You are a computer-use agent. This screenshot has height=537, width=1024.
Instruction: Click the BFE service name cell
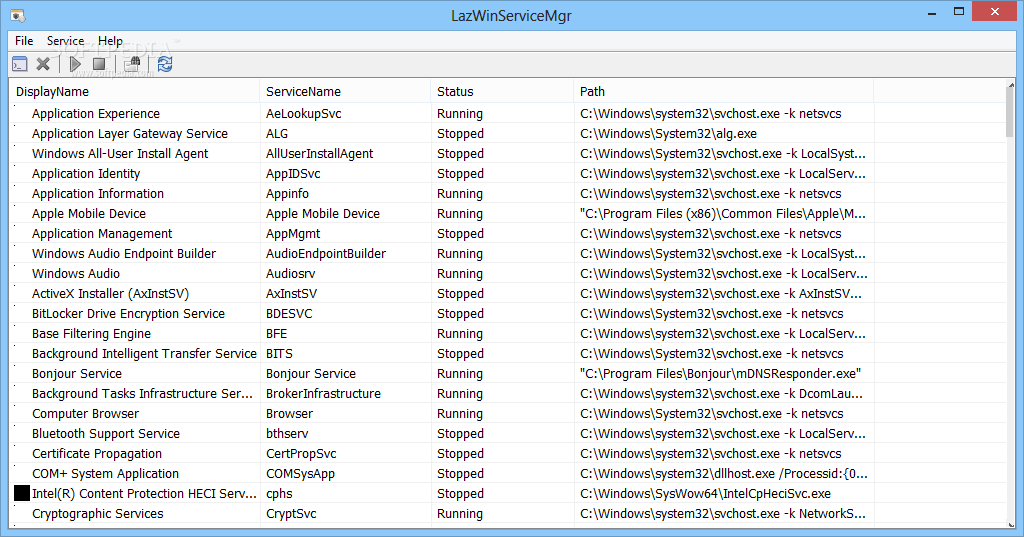click(x=276, y=334)
